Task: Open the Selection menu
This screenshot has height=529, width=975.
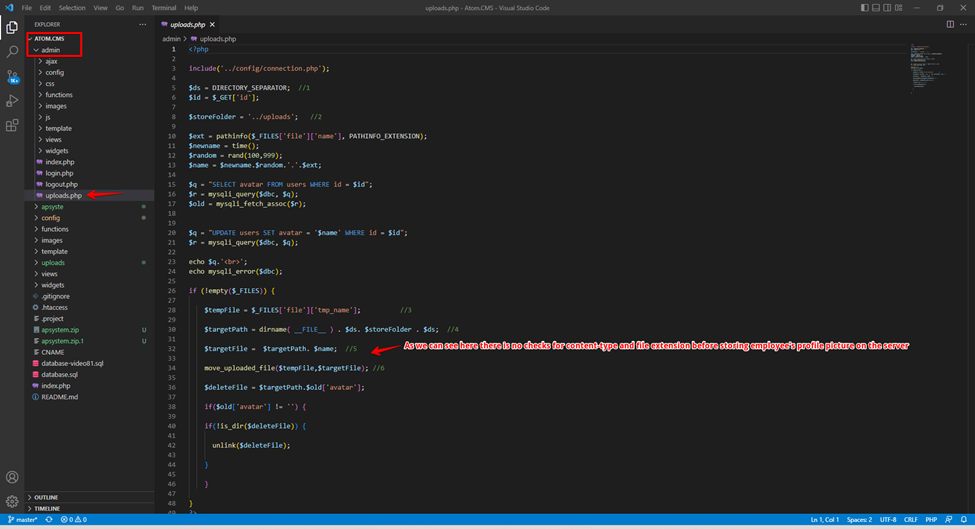Action: point(72,8)
